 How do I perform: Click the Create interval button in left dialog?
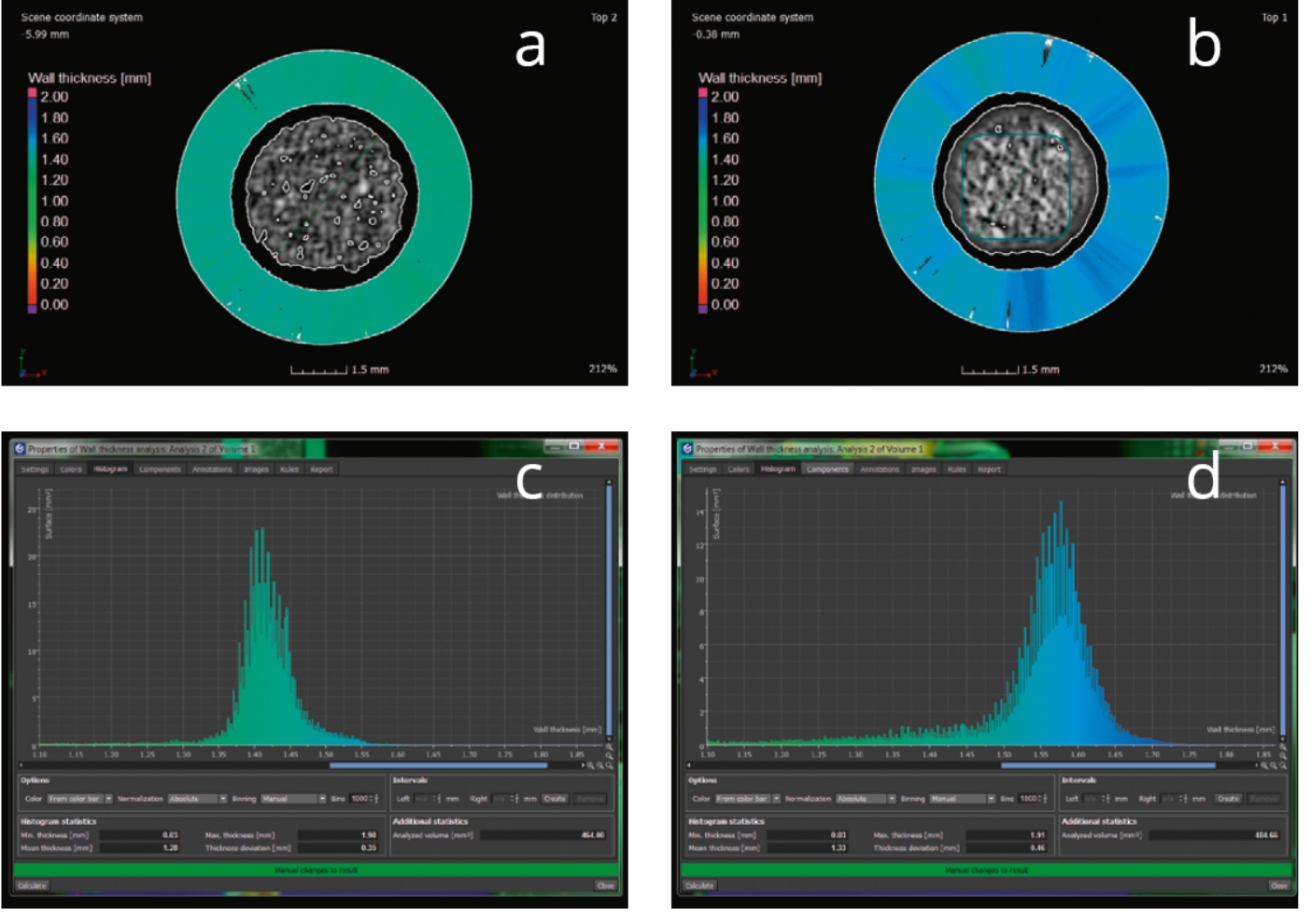pyautogui.click(x=555, y=799)
